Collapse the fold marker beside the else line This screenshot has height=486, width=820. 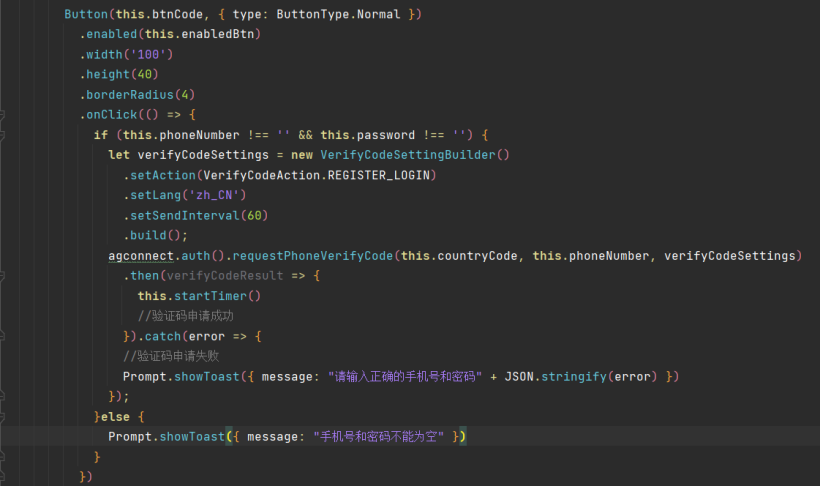pos(2,417)
